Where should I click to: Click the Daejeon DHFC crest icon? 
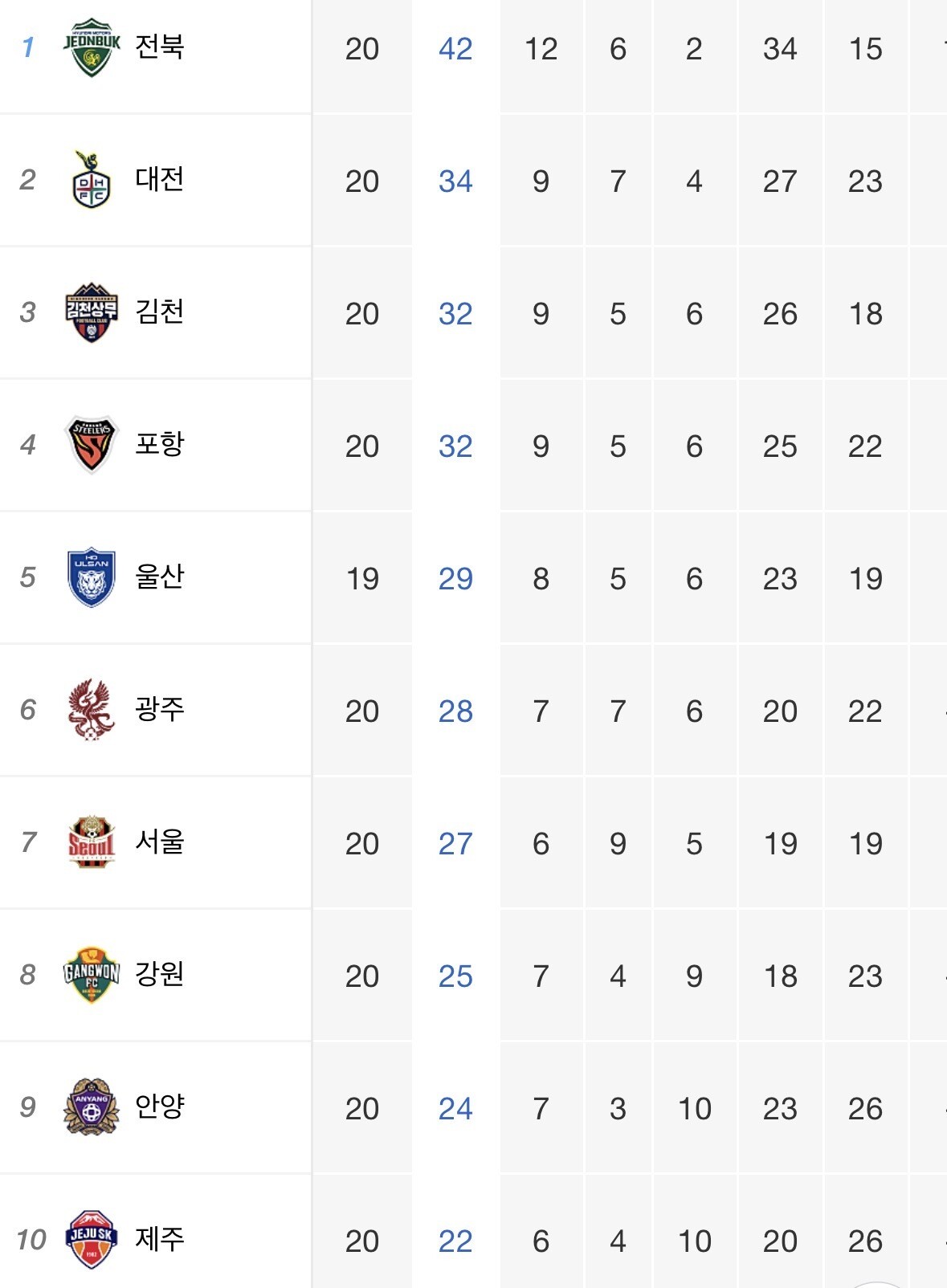tap(92, 181)
